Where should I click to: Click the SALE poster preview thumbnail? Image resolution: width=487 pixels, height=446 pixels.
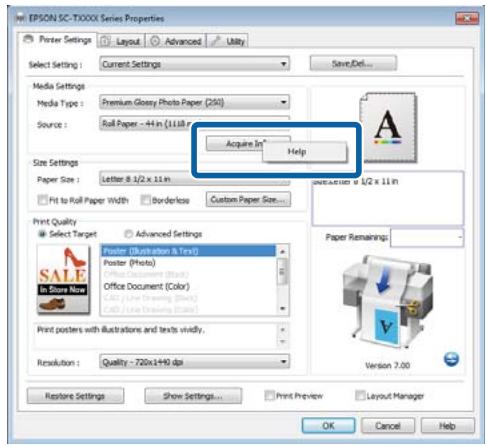63,279
